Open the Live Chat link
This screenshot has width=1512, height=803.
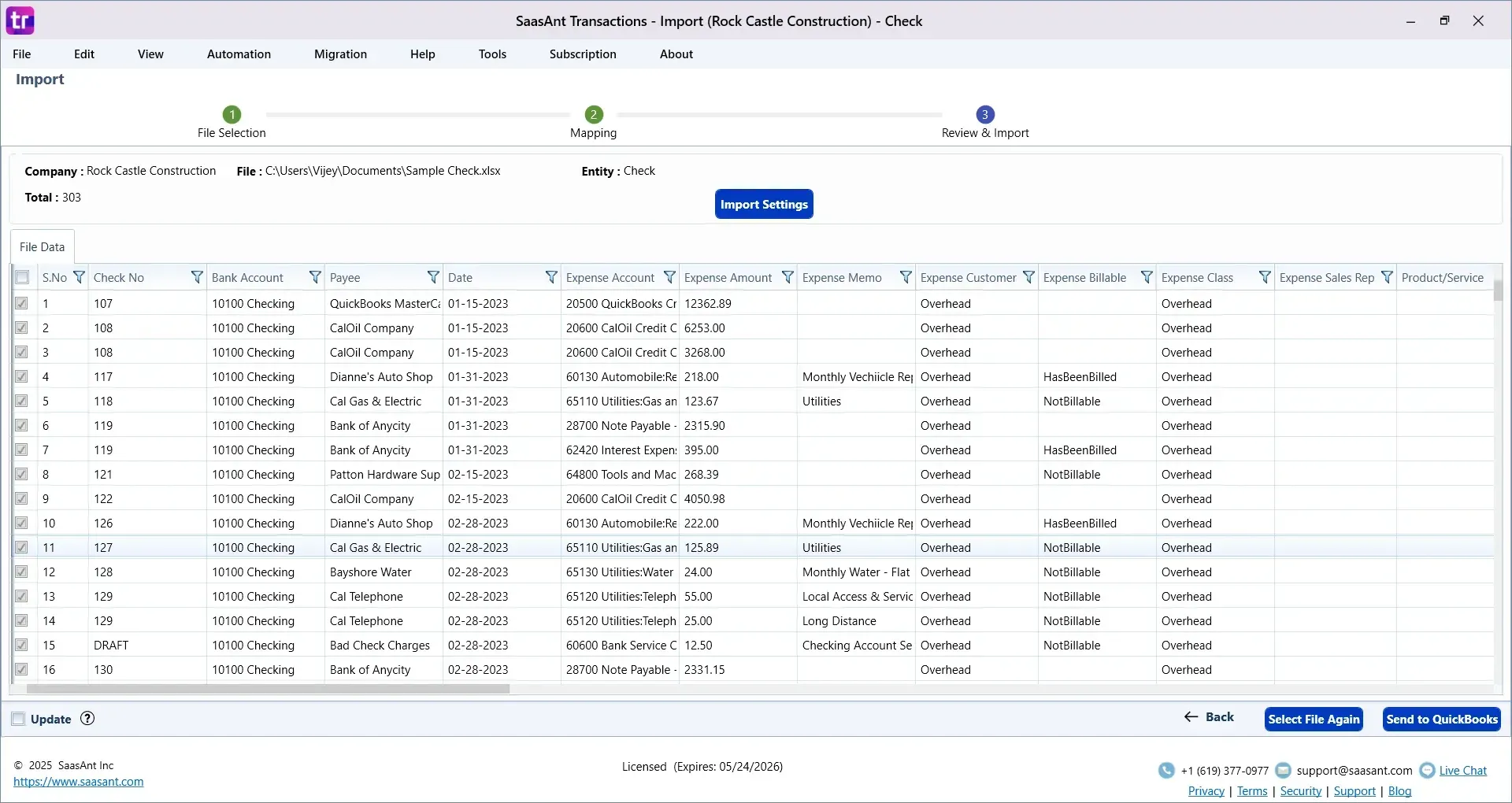pyautogui.click(x=1463, y=771)
